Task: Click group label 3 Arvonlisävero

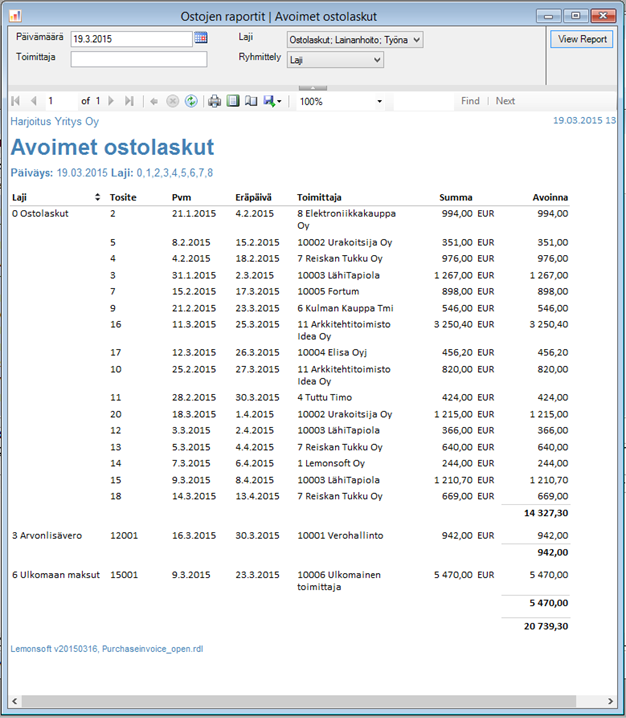Action: coord(47,535)
